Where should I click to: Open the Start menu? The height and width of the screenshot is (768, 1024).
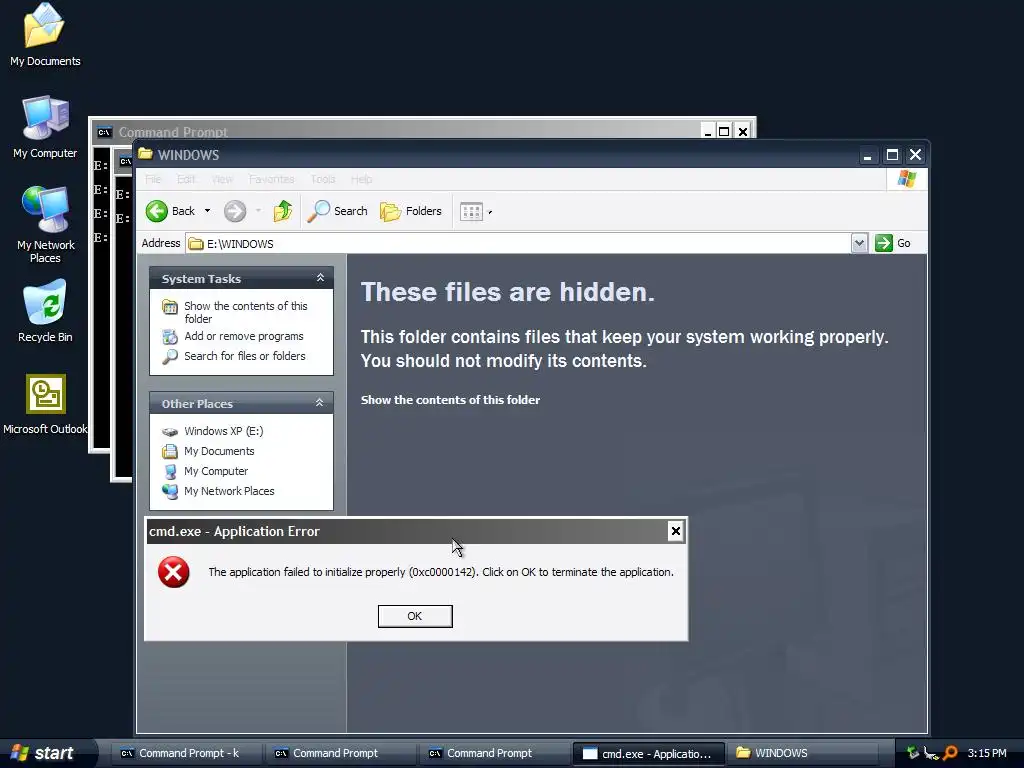point(44,753)
